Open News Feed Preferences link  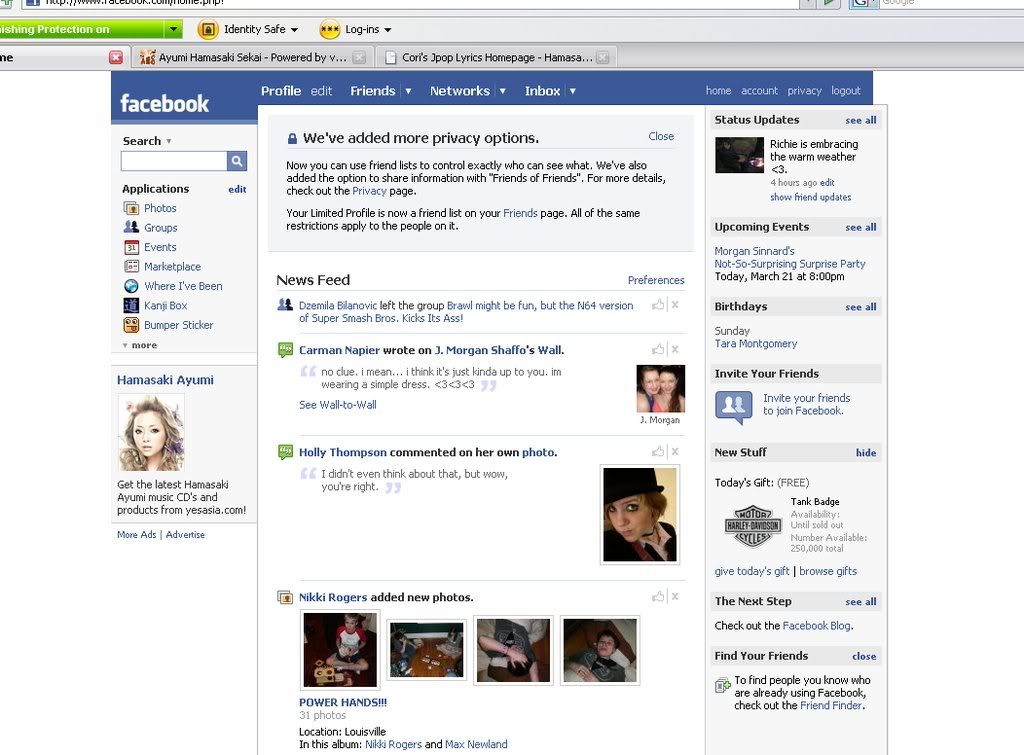pyautogui.click(x=656, y=280)
